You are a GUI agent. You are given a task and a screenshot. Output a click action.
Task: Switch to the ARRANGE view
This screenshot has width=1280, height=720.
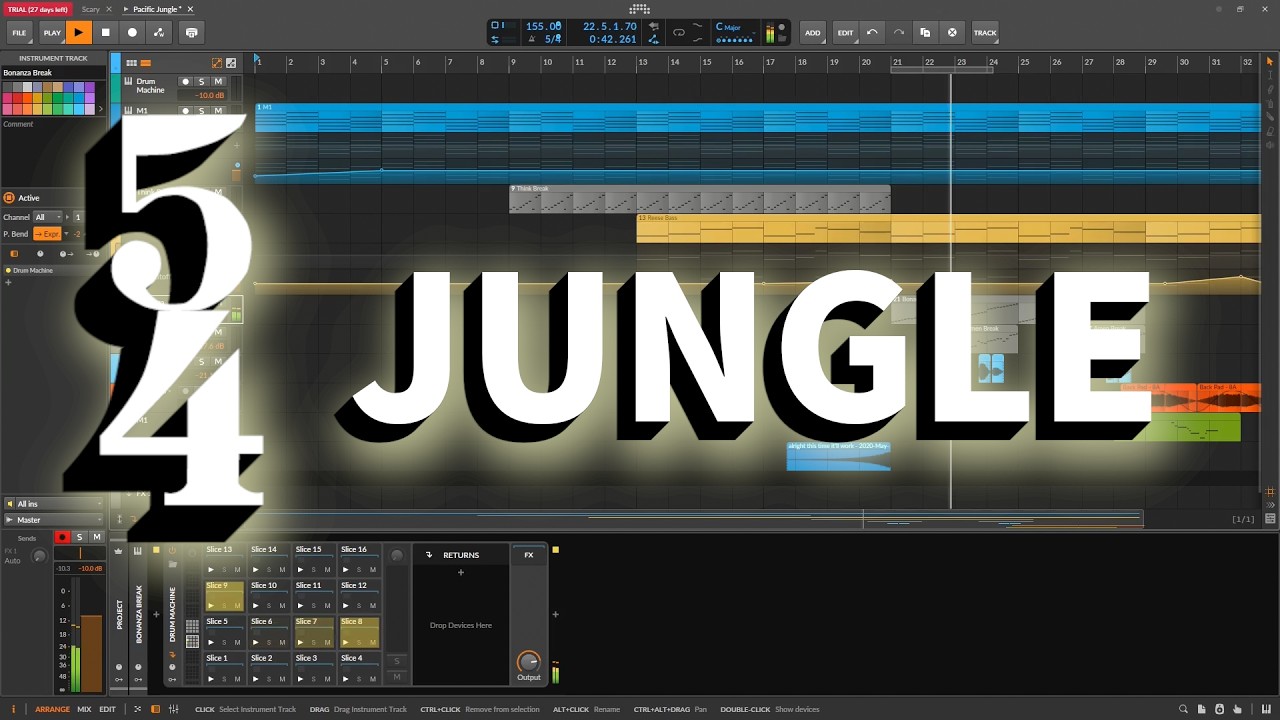point(53,709)
